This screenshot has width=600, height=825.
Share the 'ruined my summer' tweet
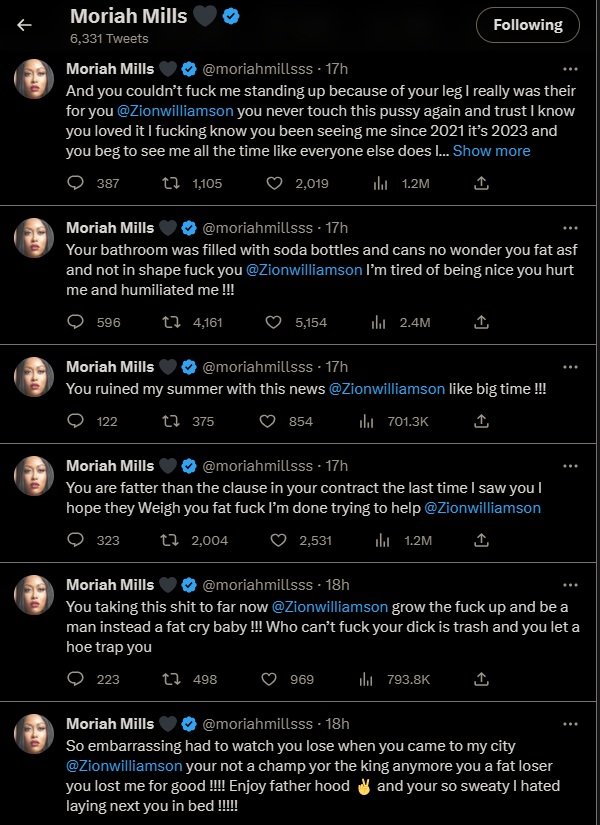tap(481, 421)
